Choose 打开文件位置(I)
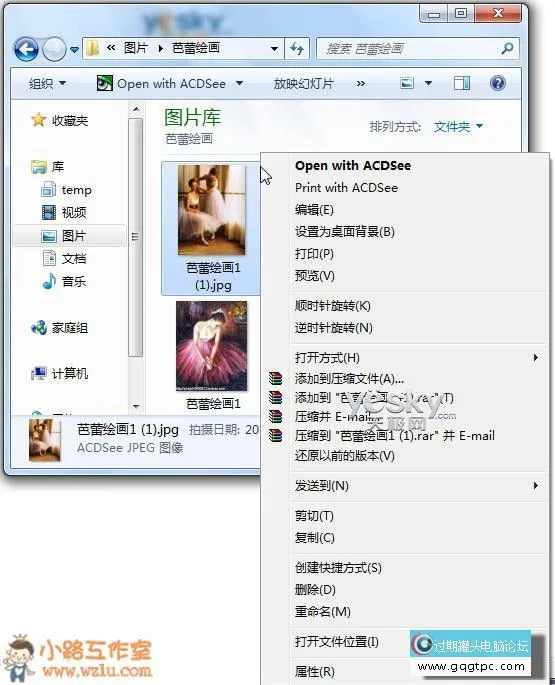Image resolution: width=555 pixels, height=685 pixels. (x=337, y=642)
